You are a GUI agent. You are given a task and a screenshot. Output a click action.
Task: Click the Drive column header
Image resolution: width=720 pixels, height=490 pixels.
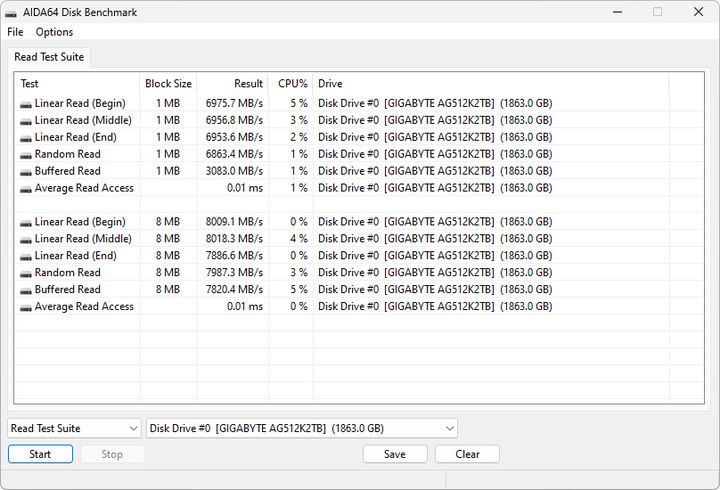[491, 84]
